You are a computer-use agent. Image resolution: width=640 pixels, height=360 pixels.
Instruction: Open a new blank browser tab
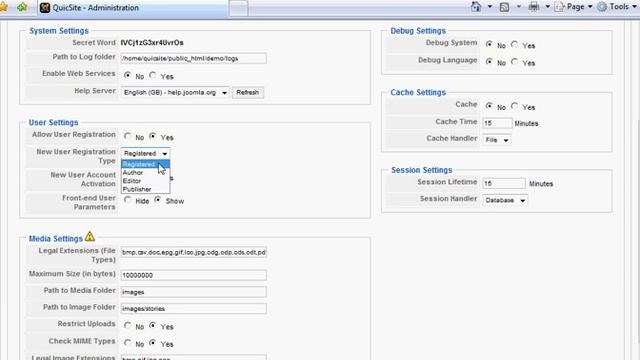238,8
